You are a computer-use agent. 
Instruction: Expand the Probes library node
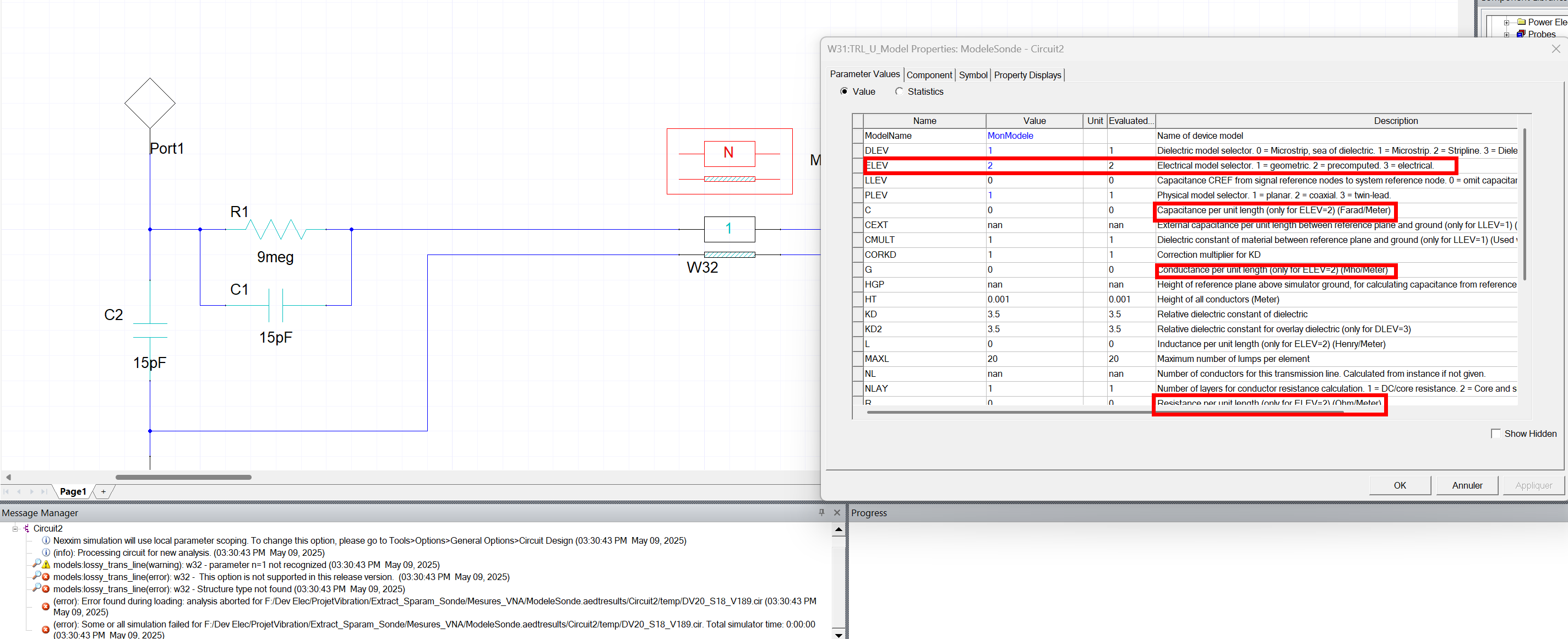(1506, 35)
